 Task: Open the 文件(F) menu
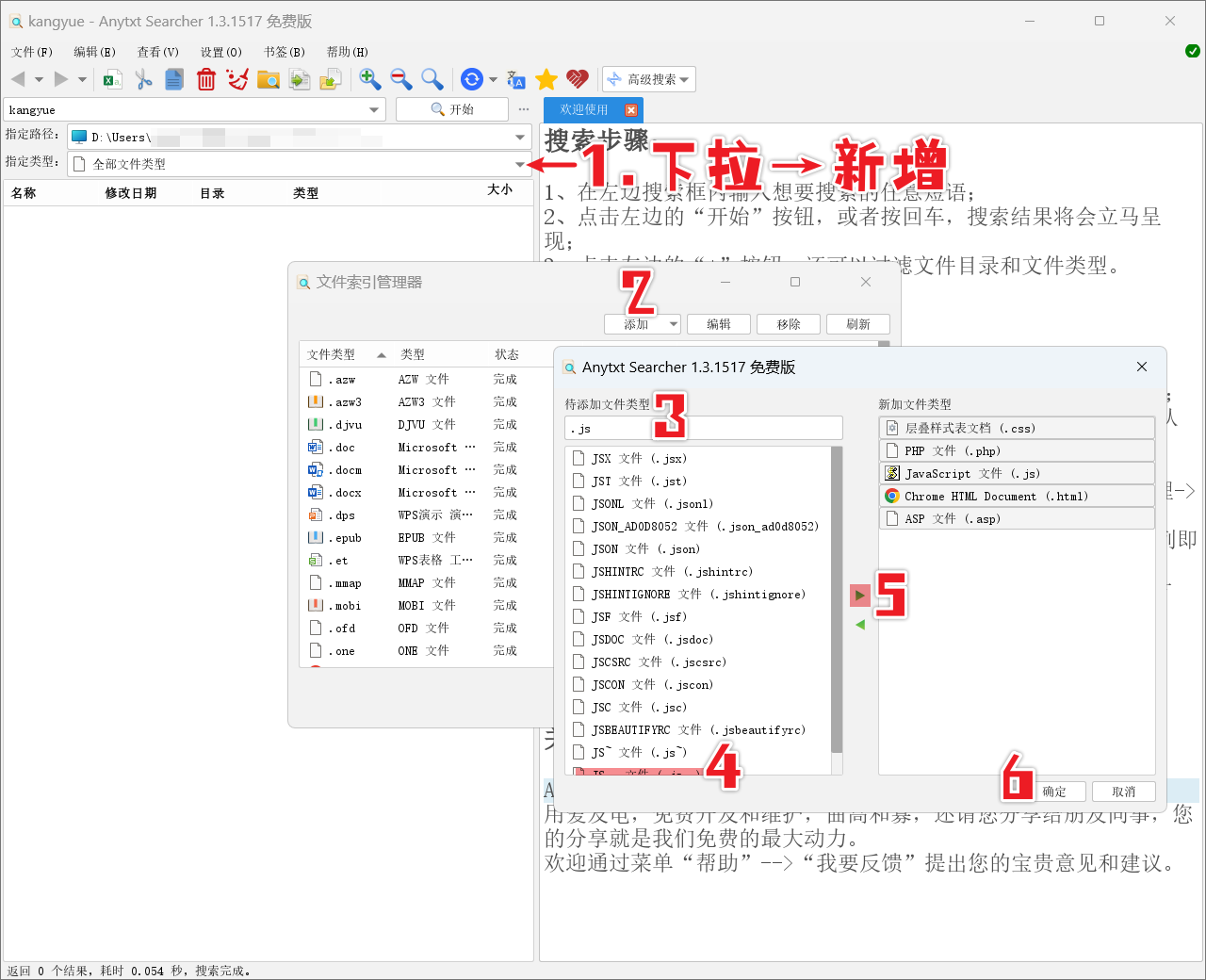point(32,52)
